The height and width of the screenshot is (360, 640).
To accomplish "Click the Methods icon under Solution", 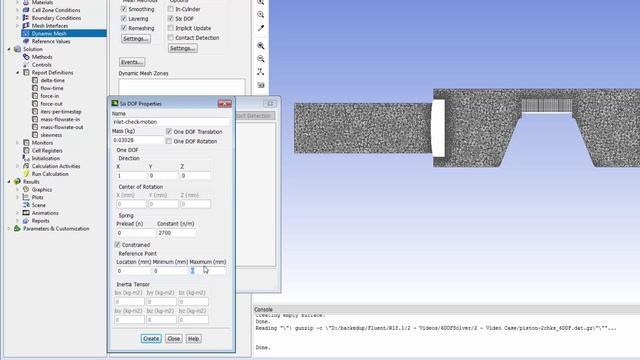I will (x=26, y=57).
